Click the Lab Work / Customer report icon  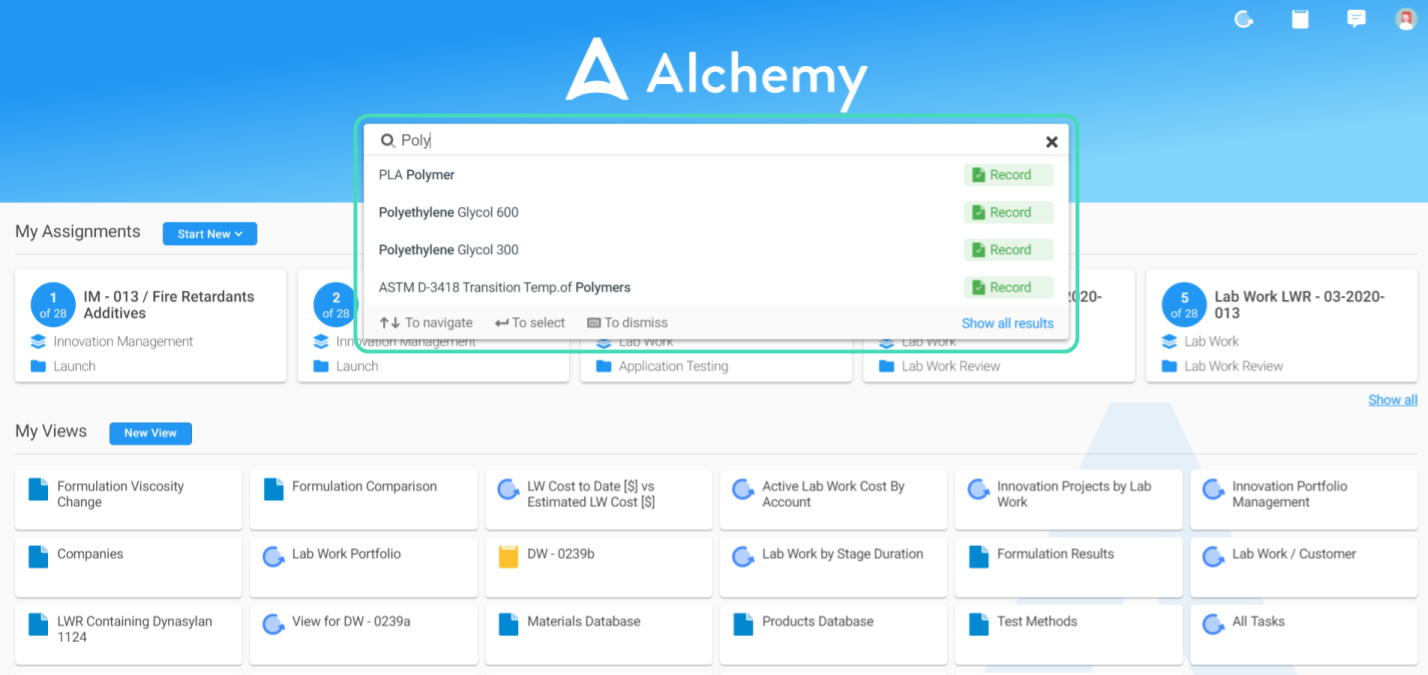click(x=1213, y=556)
